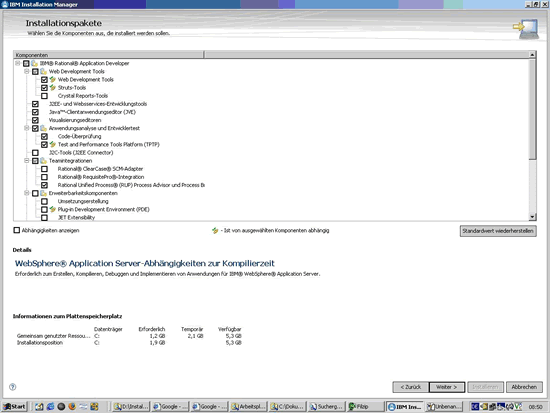Click the dependency icon beside Plug-in Development Environment
The width and height of the screenshot is (550, 413).
coord(53,209)
